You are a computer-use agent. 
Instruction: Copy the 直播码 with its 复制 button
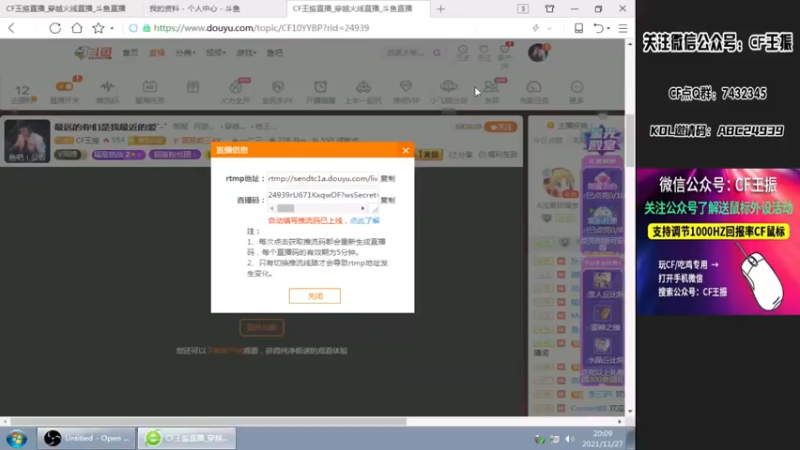click(x=388, y=200)
